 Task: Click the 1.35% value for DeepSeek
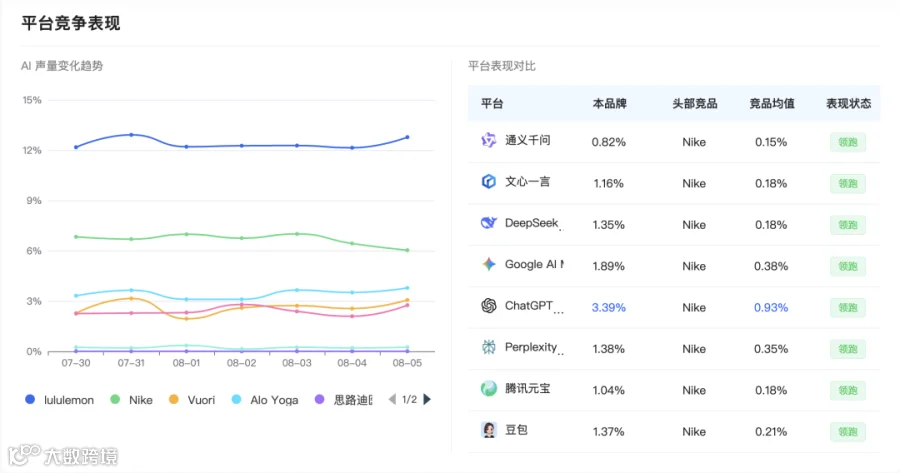pos(609,225)
